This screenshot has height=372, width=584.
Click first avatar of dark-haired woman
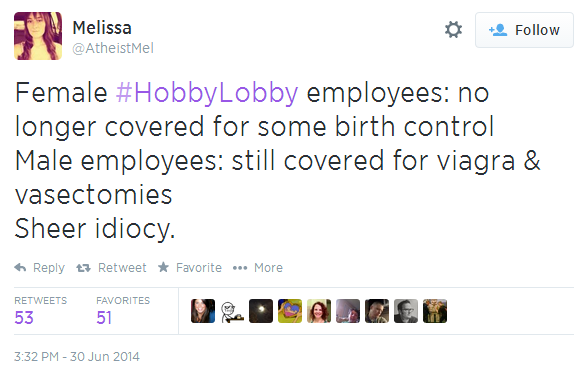[x=203, y=311]
